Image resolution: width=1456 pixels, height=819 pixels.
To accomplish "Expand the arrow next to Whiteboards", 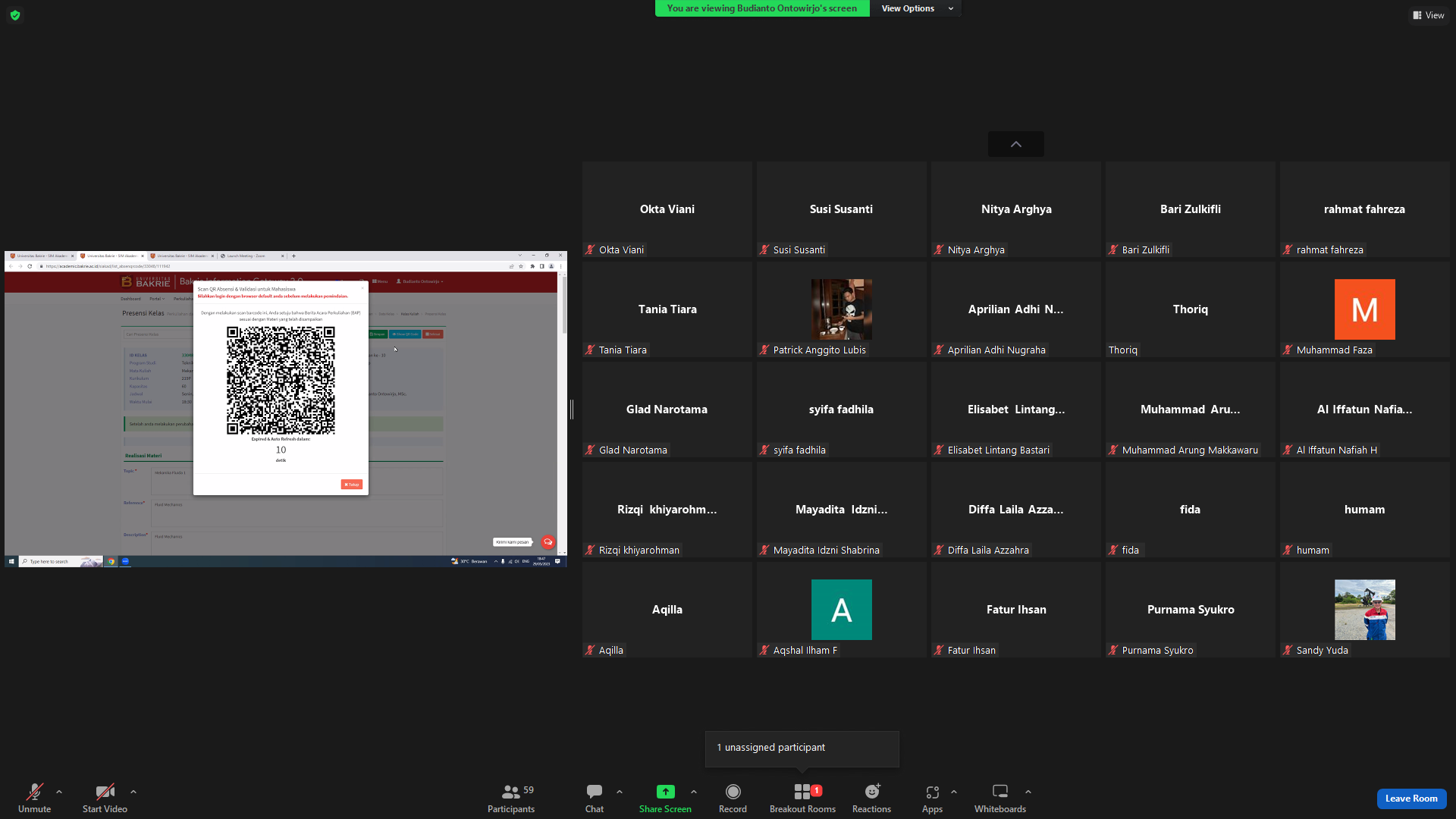I will [x=1028, y=792].
